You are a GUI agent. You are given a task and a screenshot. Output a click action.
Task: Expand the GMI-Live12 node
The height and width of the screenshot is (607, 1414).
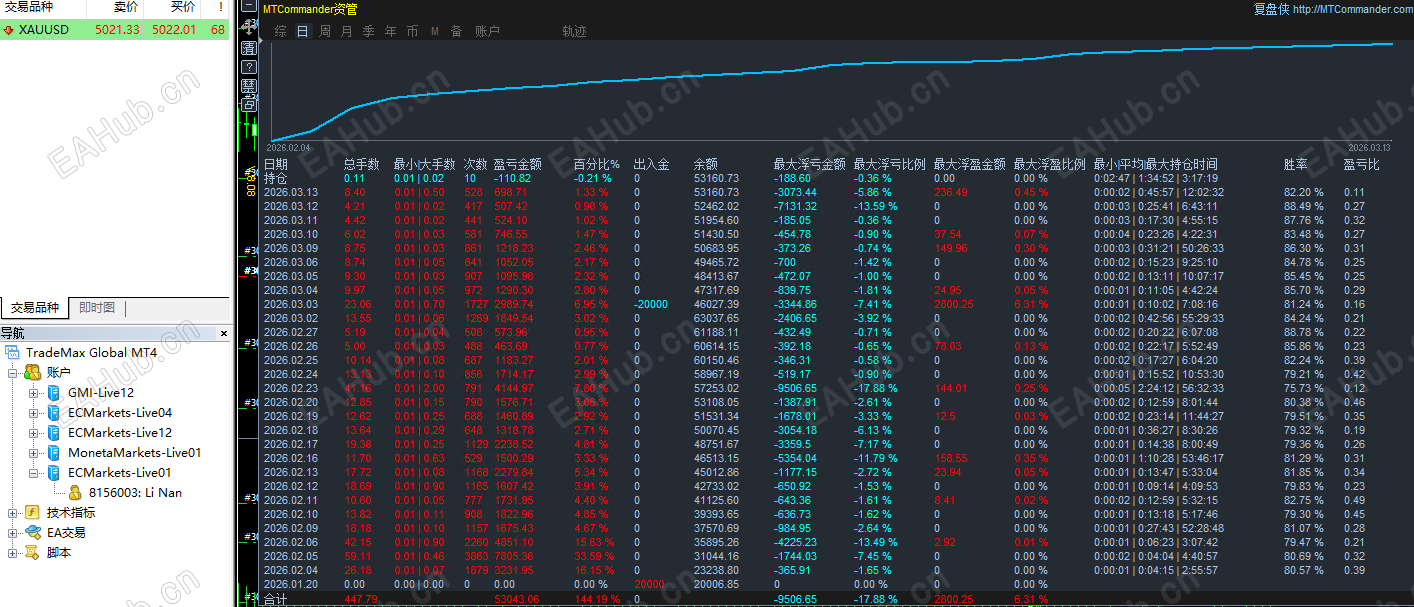point(33,393)
